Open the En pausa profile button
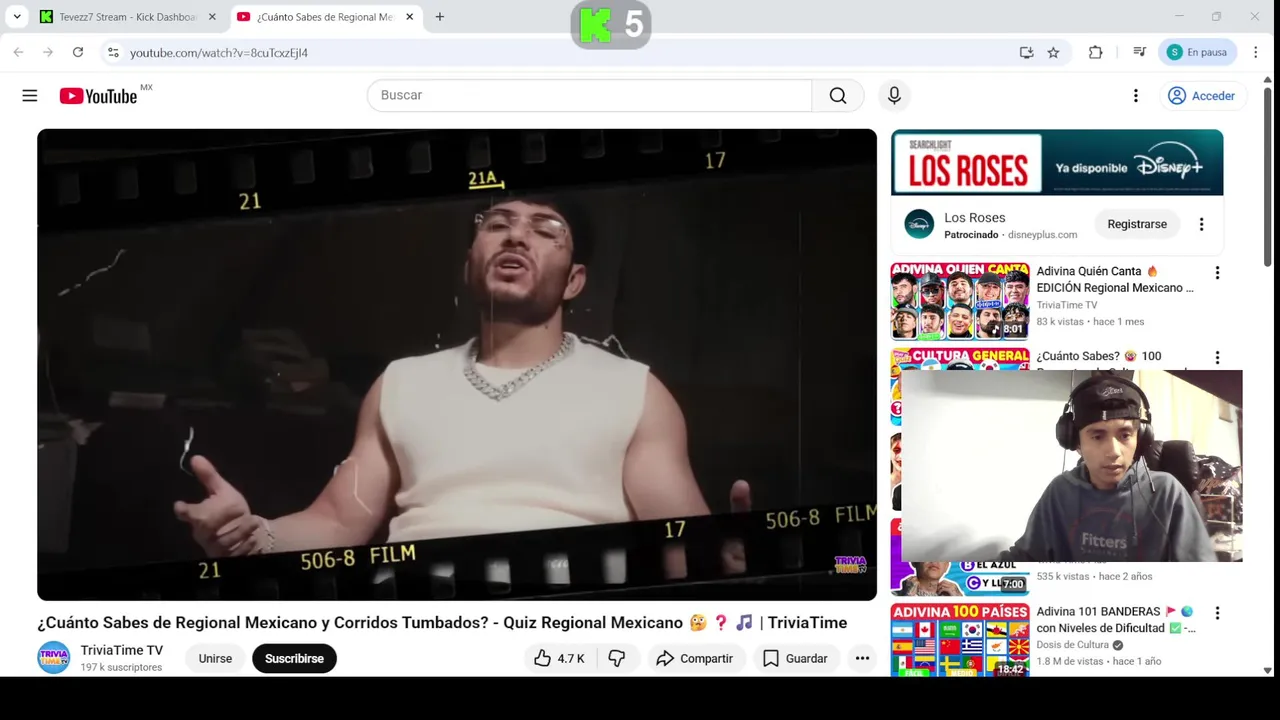Screen dimensions: 1280x720 coord(1198,52)
